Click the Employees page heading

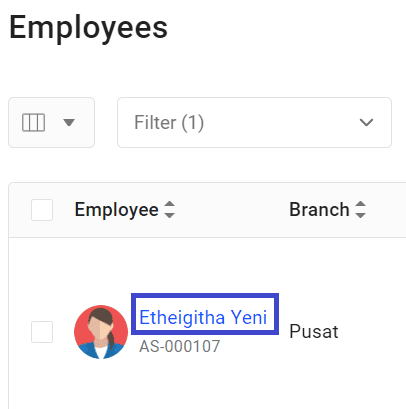[88, 28]
